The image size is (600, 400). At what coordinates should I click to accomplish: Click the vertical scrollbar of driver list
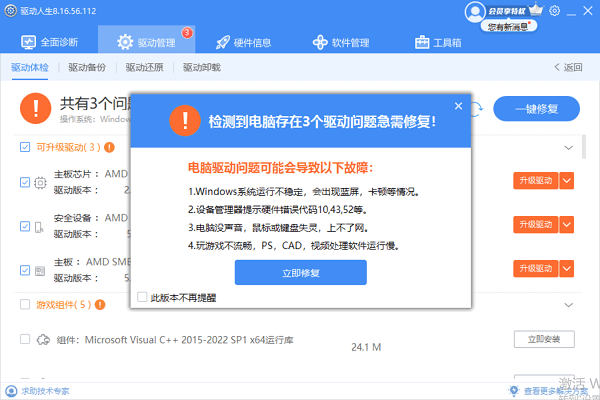584,147
